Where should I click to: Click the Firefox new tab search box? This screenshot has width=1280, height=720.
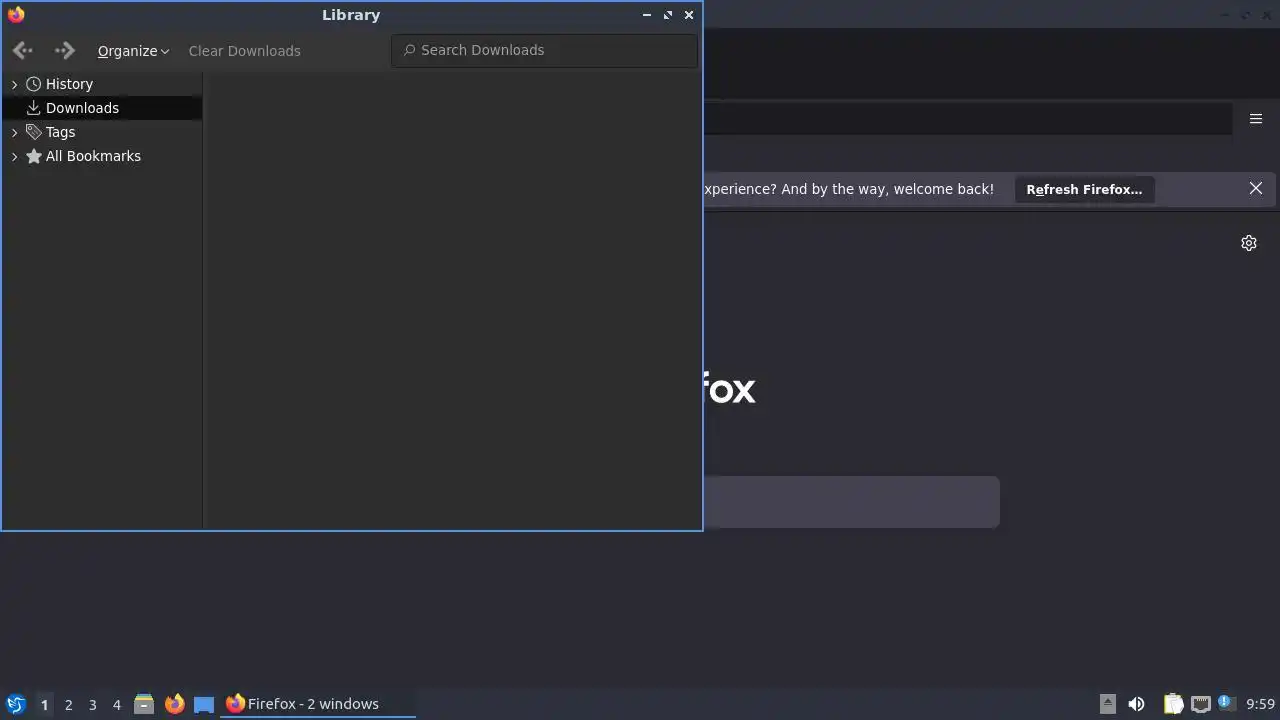click(851, 502)
